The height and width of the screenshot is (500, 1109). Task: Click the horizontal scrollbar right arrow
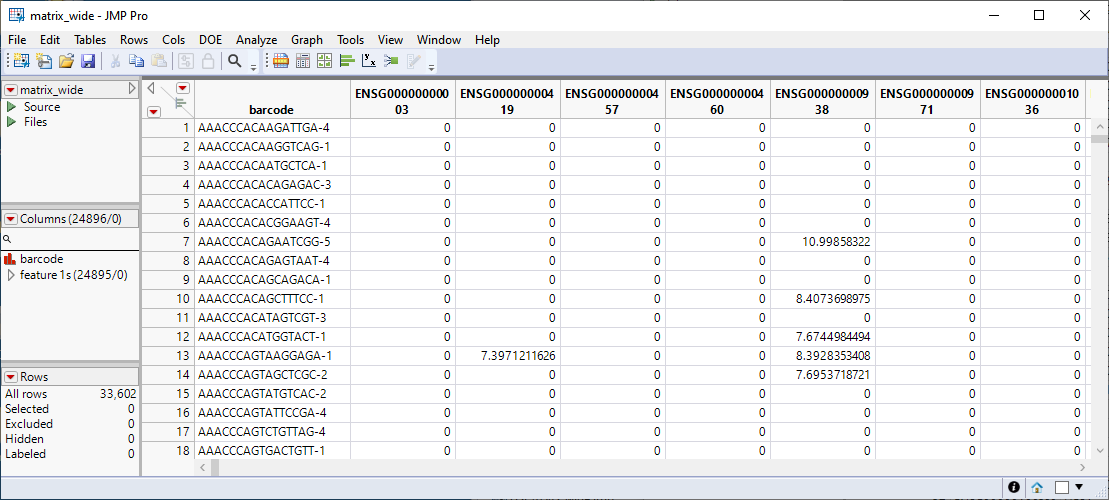[1082, 467]
